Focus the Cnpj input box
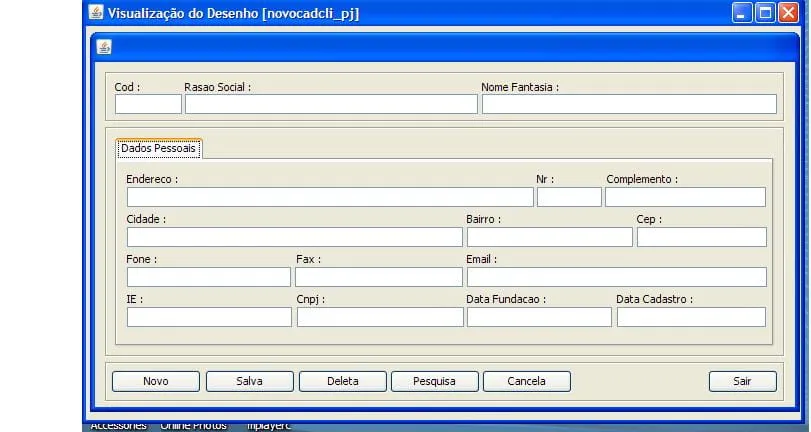The width and height of the screenshot is (811, 432). pos(380,317)
